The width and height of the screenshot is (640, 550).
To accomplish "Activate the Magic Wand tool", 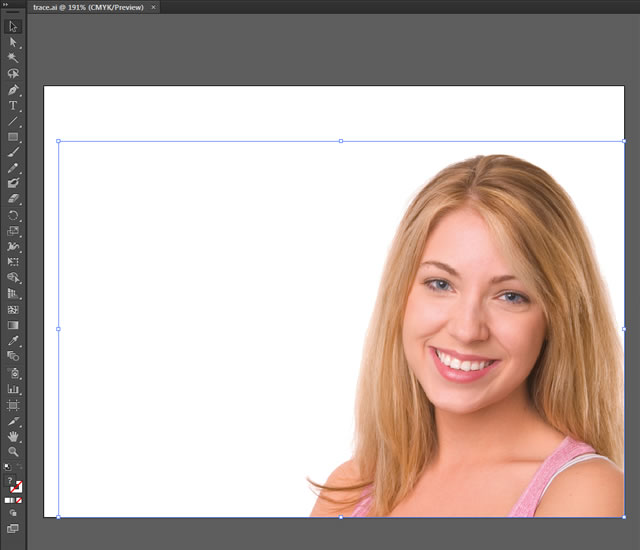I will pyautogui.click(x=13, y=58).
